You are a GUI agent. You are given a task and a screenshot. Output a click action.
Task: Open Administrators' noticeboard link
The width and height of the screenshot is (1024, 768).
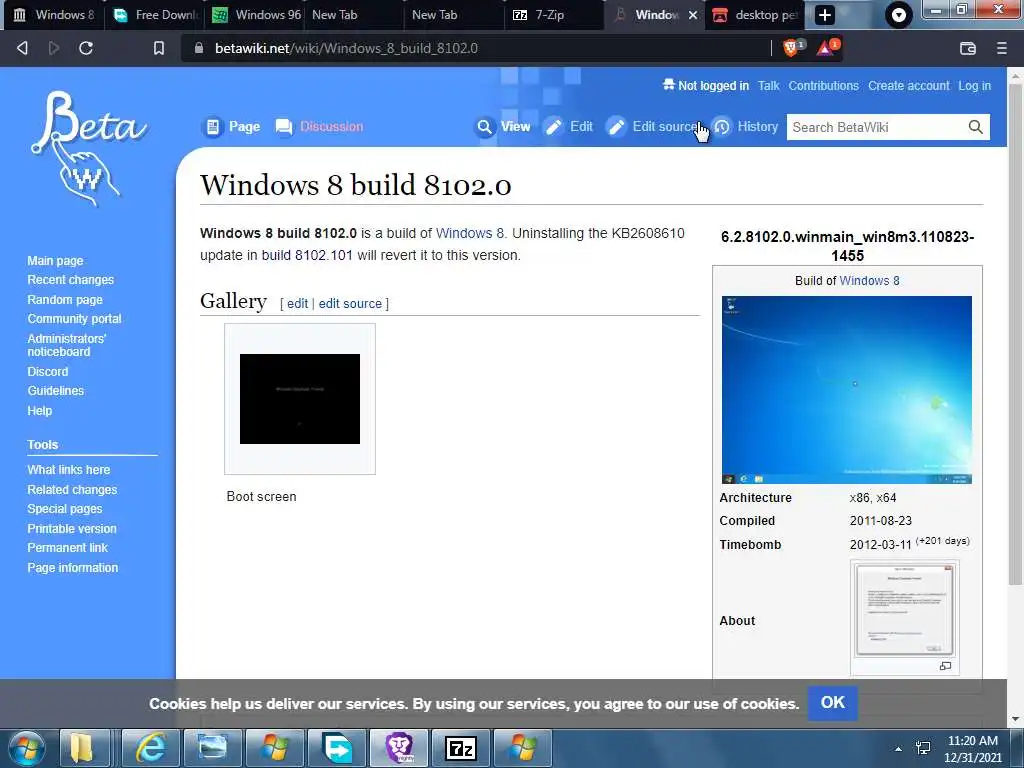point(67,345)
